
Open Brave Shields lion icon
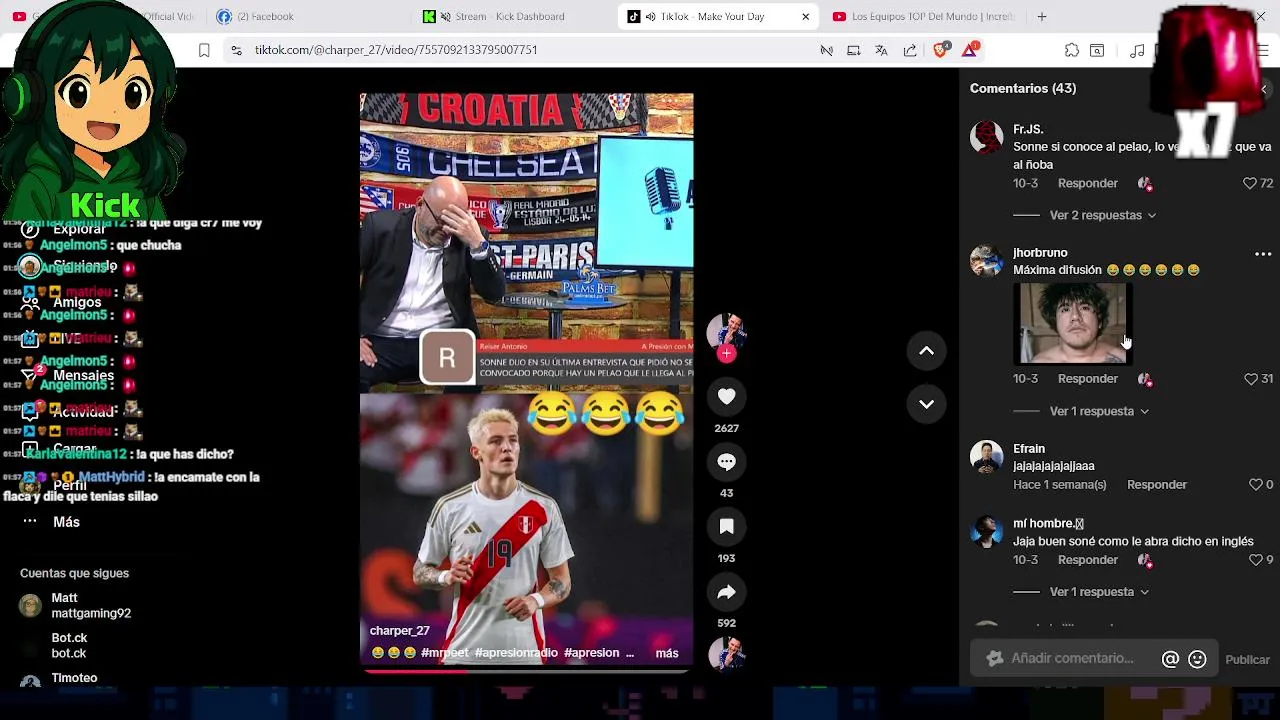click(941, 50)
